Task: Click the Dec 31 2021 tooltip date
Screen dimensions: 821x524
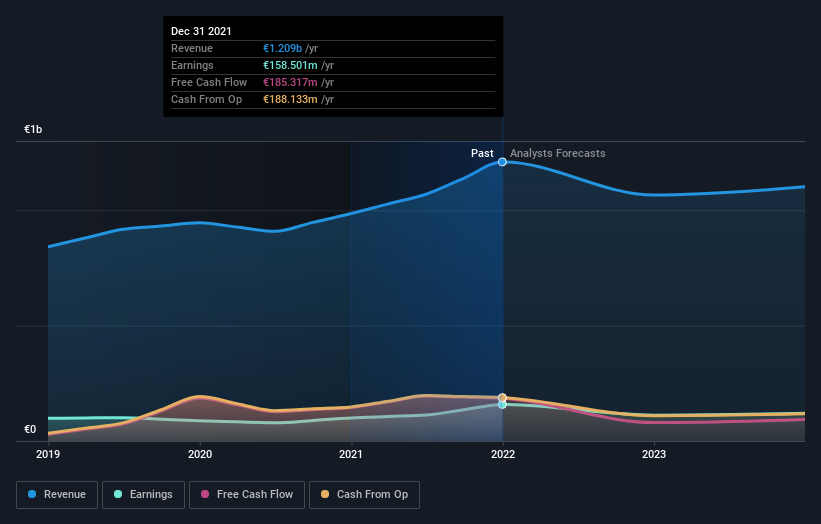Action: (x=201, y=31)
